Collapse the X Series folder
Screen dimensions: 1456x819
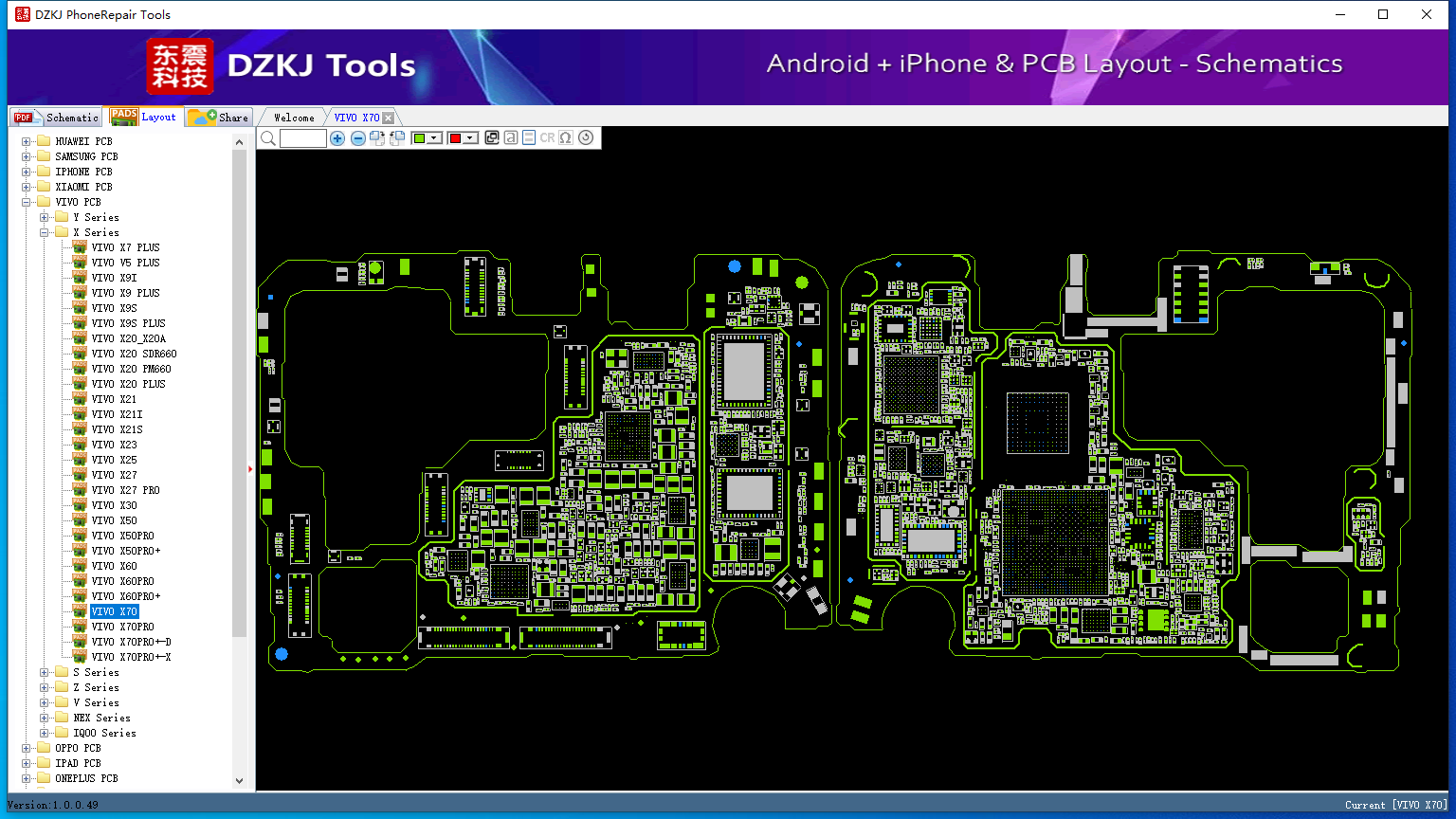tap(45, 232)
